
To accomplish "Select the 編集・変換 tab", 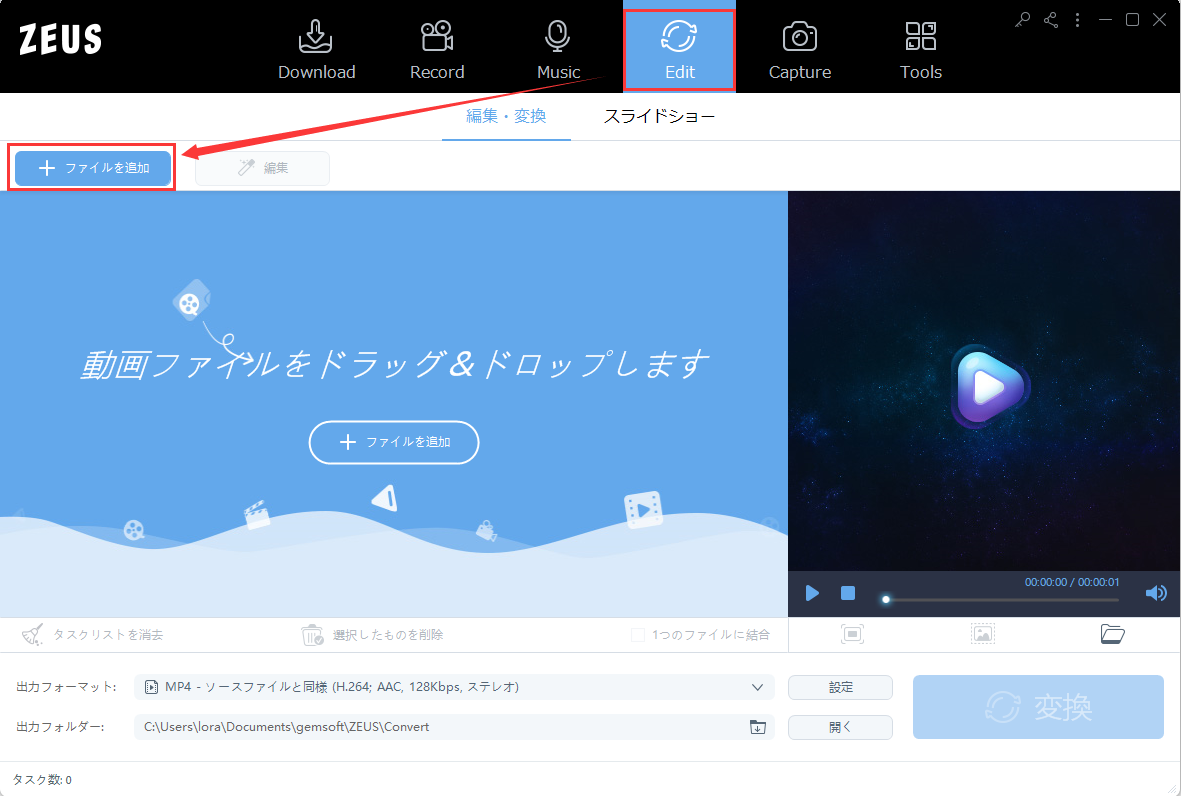I will tap(506, 117).
